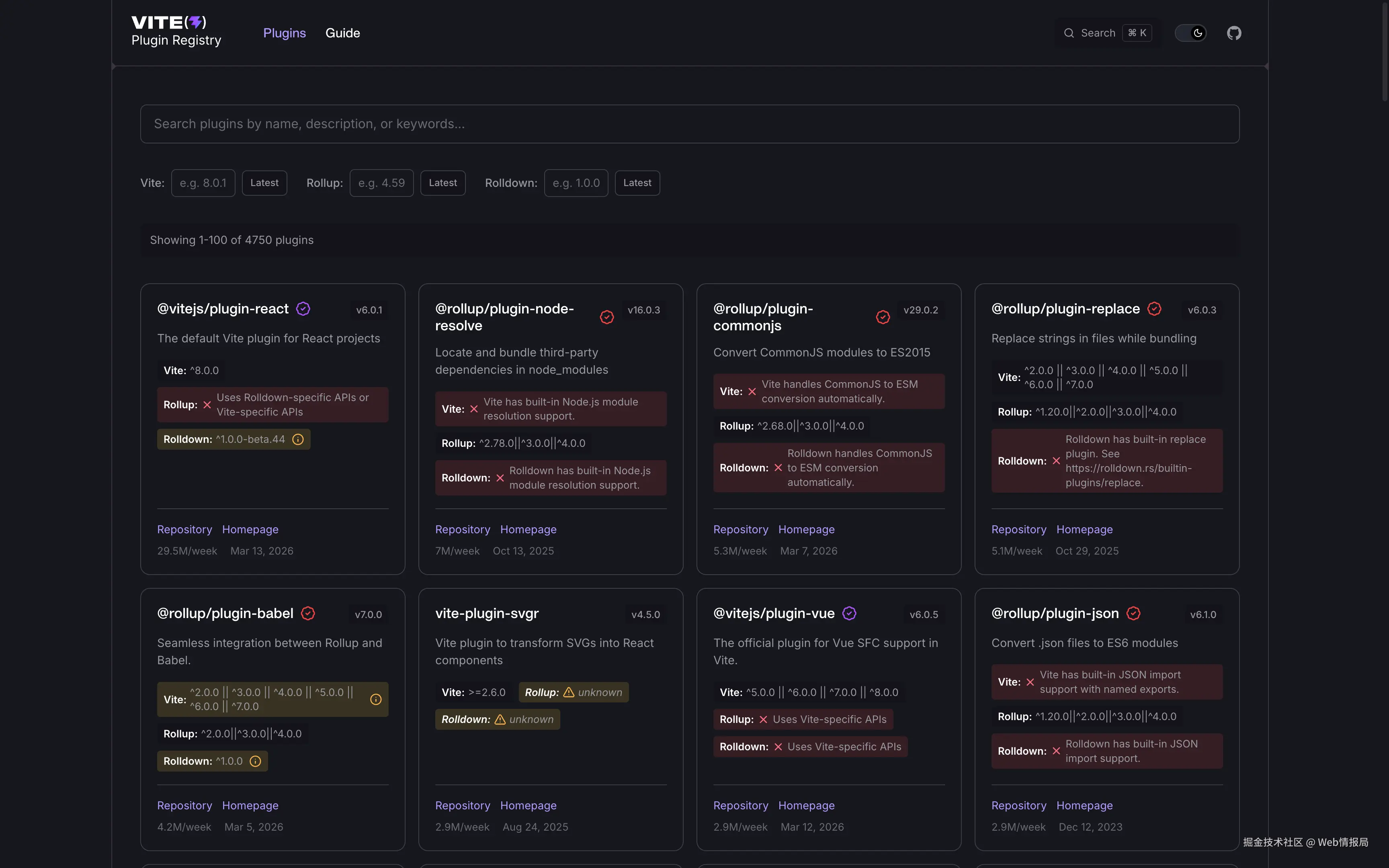
Task: Click info icon on Rolldown ^1.0.0-beta.44
Action: coord(298,439)
